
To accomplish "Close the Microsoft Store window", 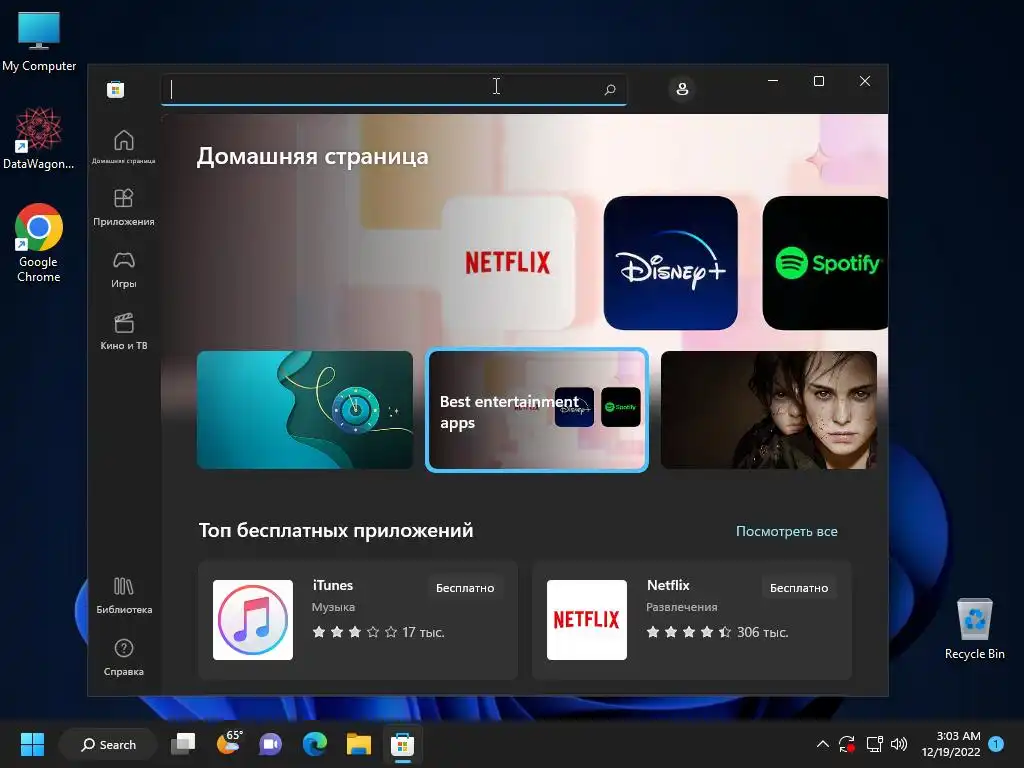I will coord(865,81).
